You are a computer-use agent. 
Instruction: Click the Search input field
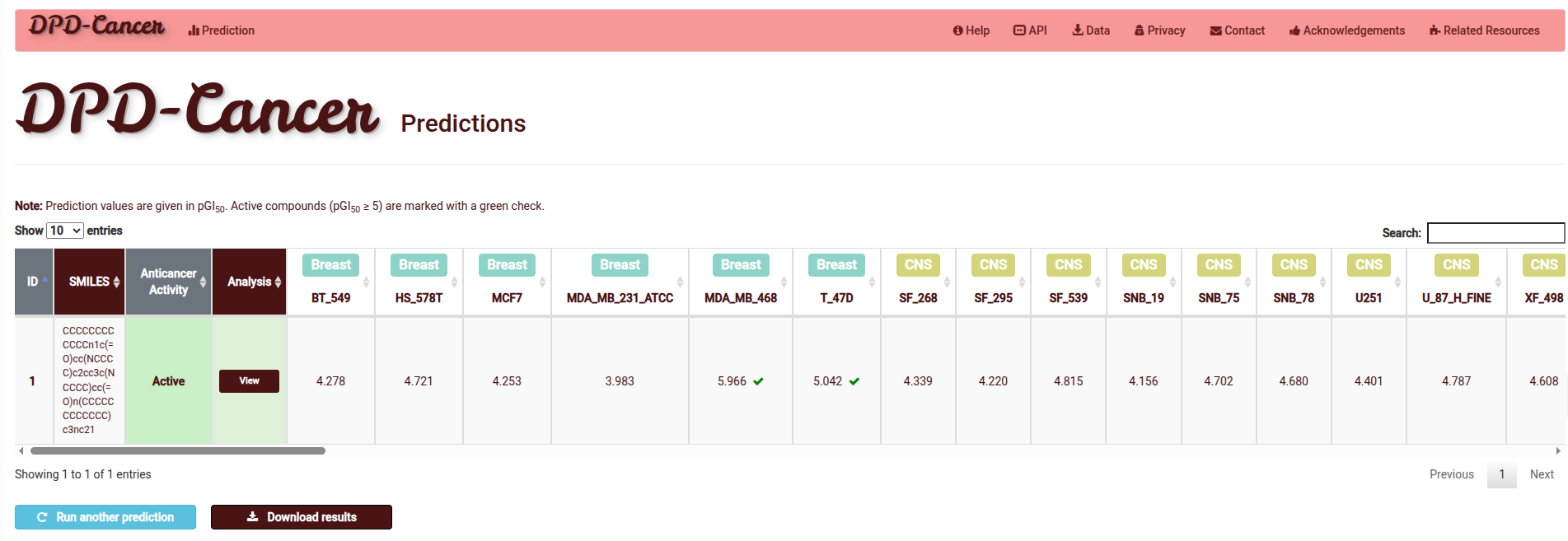[1495, 233]
